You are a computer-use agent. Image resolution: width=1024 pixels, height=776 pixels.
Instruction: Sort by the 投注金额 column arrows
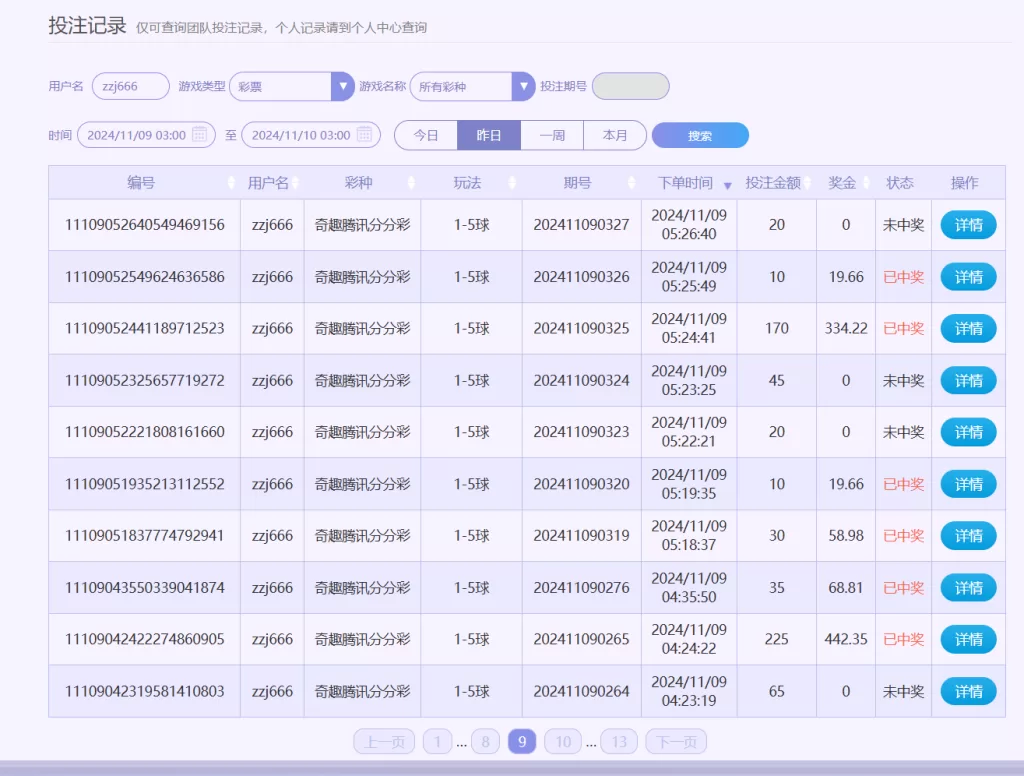pos(808,183)
